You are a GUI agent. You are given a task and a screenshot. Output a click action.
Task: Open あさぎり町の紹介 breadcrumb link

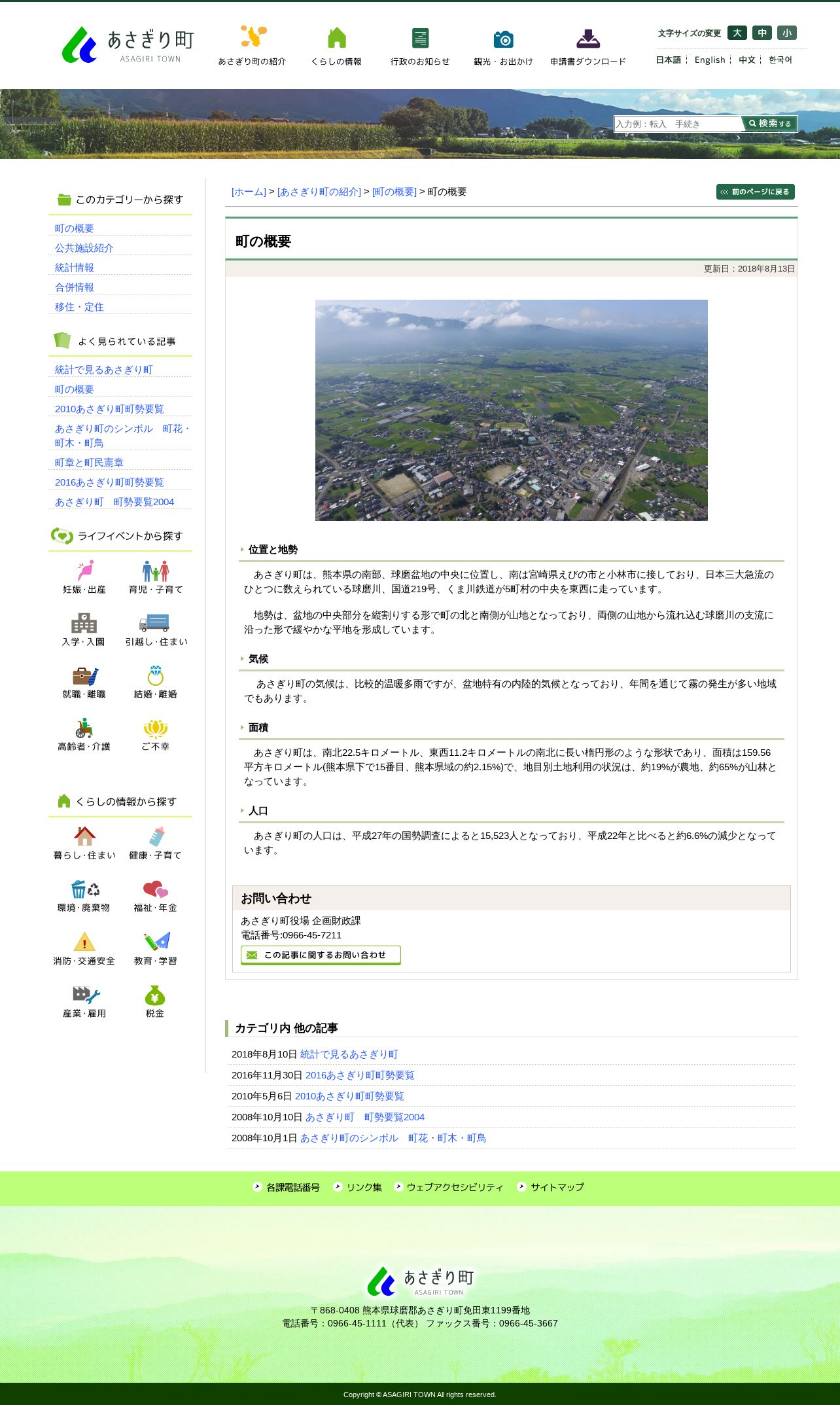pyautogui.click(x=319, y=192)
